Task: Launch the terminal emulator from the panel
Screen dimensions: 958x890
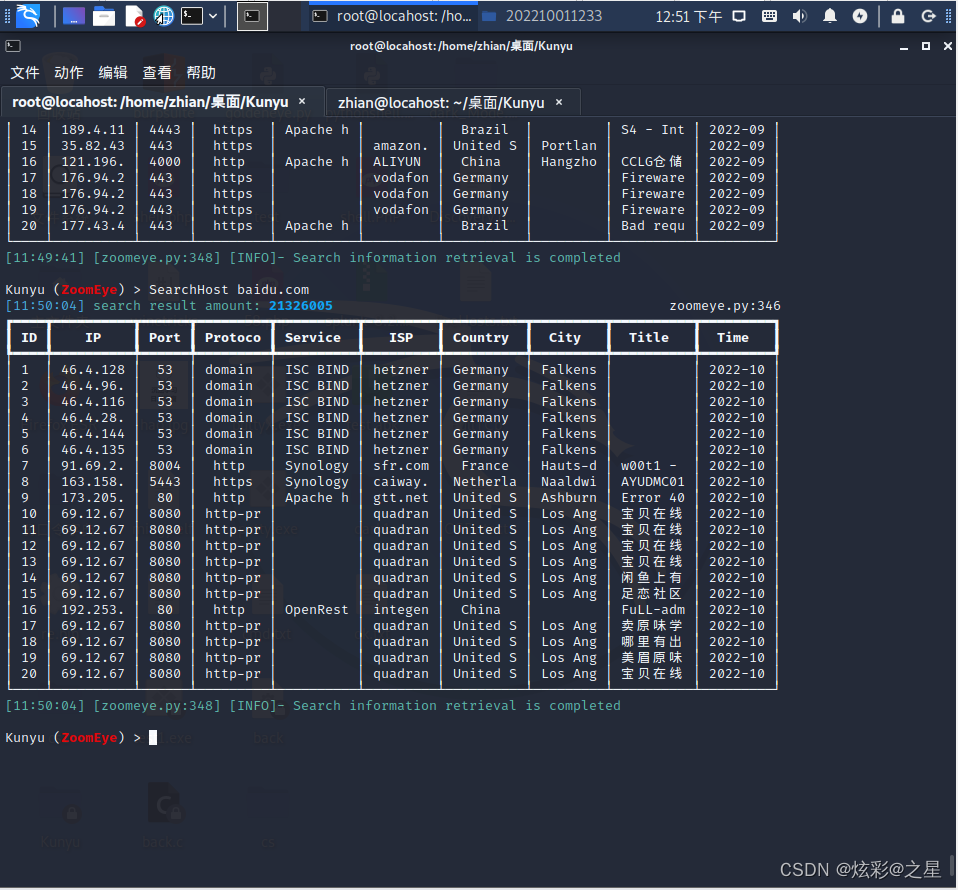Action: [x=192, y=16]
